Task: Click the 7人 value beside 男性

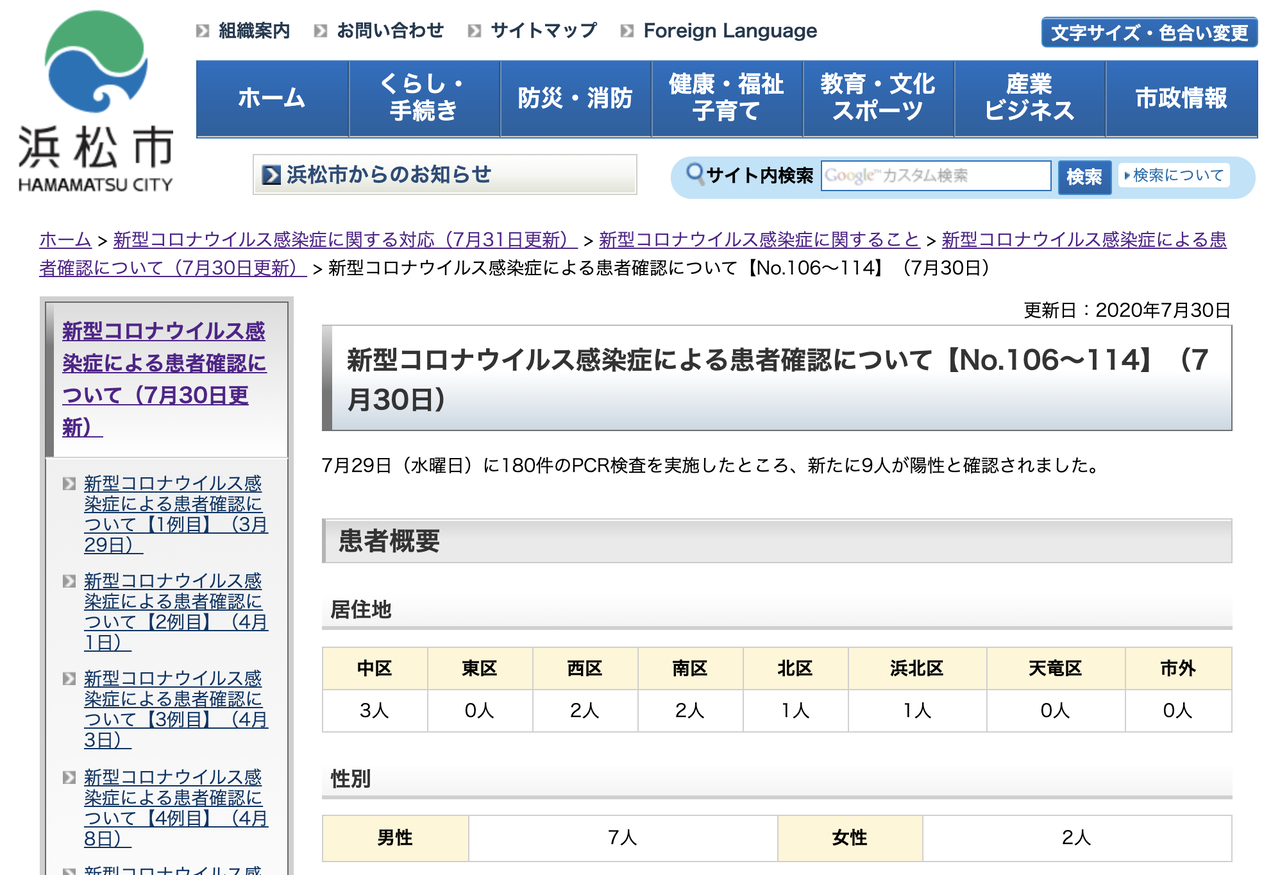Action: 623,838
